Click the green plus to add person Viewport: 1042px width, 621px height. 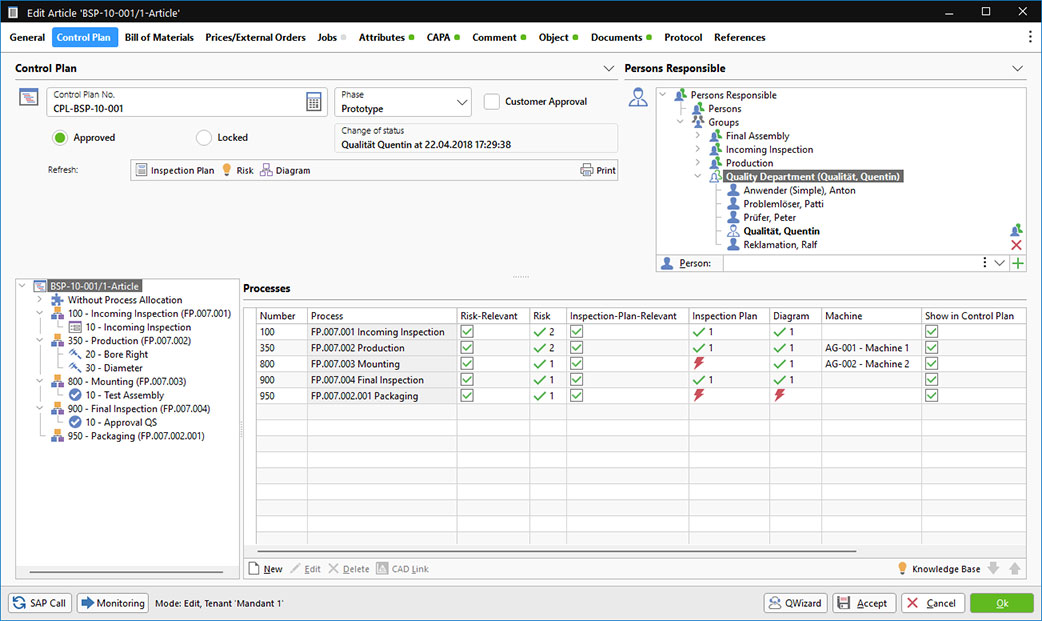pos(1018,263)
